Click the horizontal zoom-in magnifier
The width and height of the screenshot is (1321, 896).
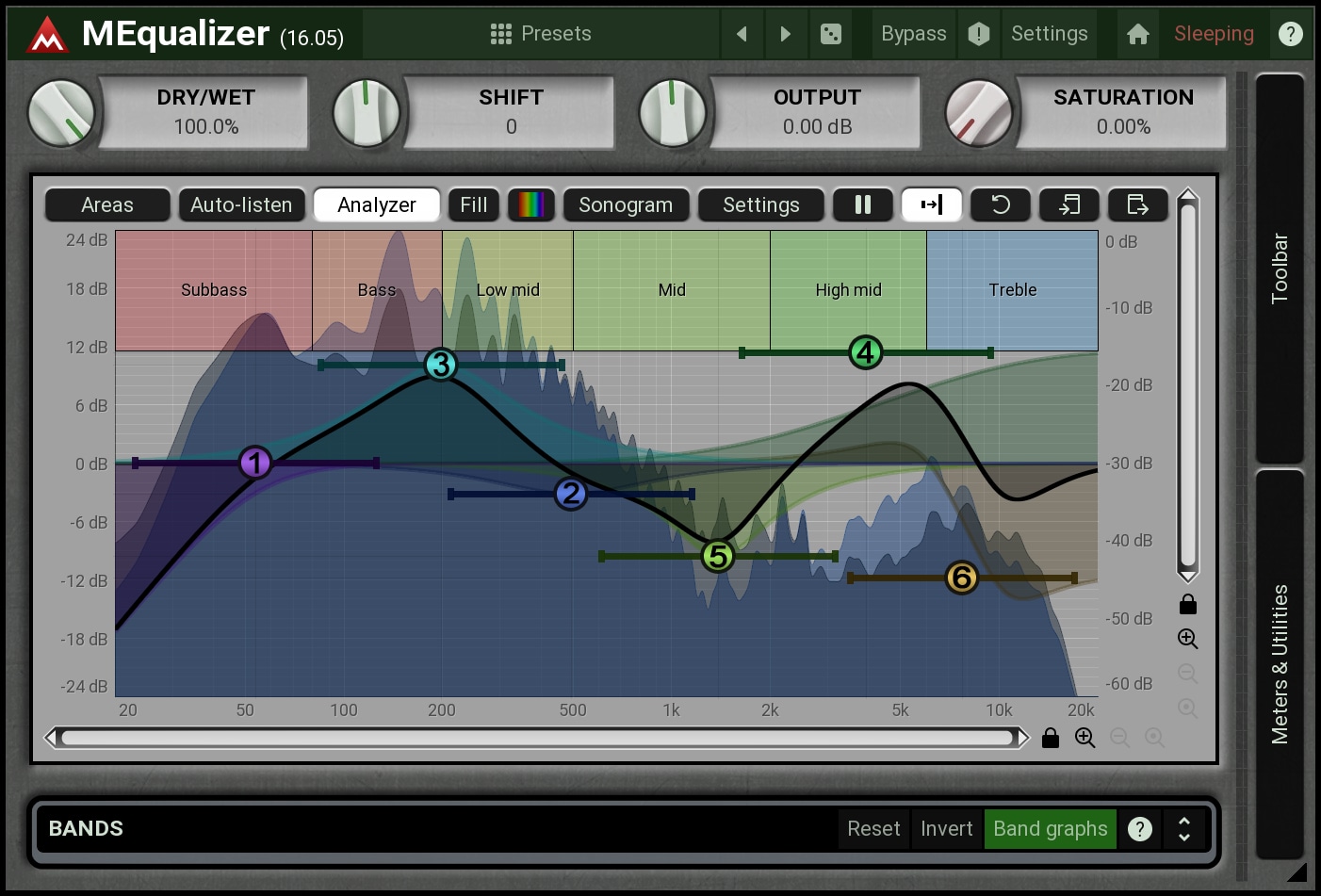pyautogui.click(x=1085, y=738)
